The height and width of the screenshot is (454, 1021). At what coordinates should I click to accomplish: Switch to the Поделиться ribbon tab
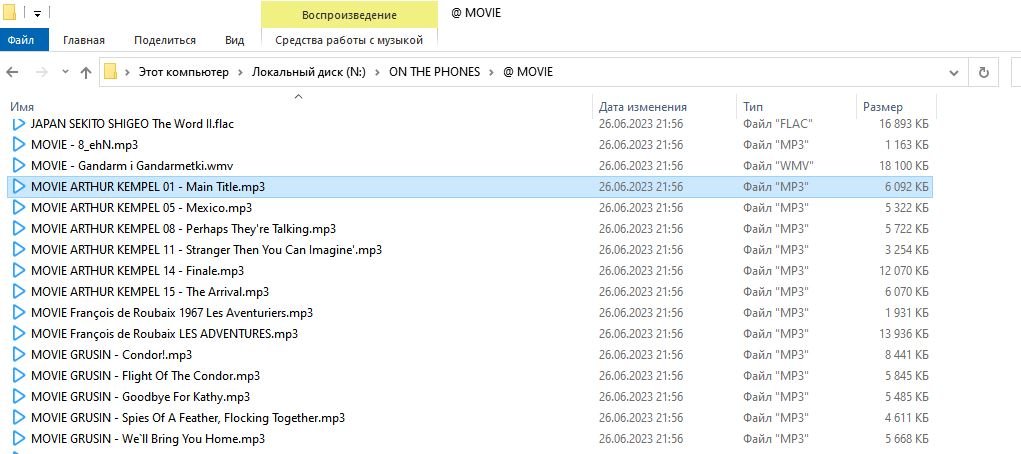tap(165, 40)
